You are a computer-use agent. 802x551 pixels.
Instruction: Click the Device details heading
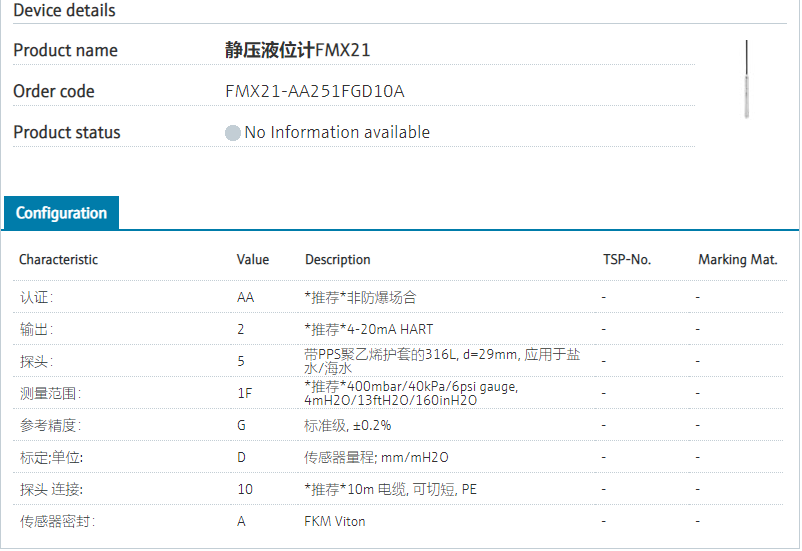tap(64, 11)
